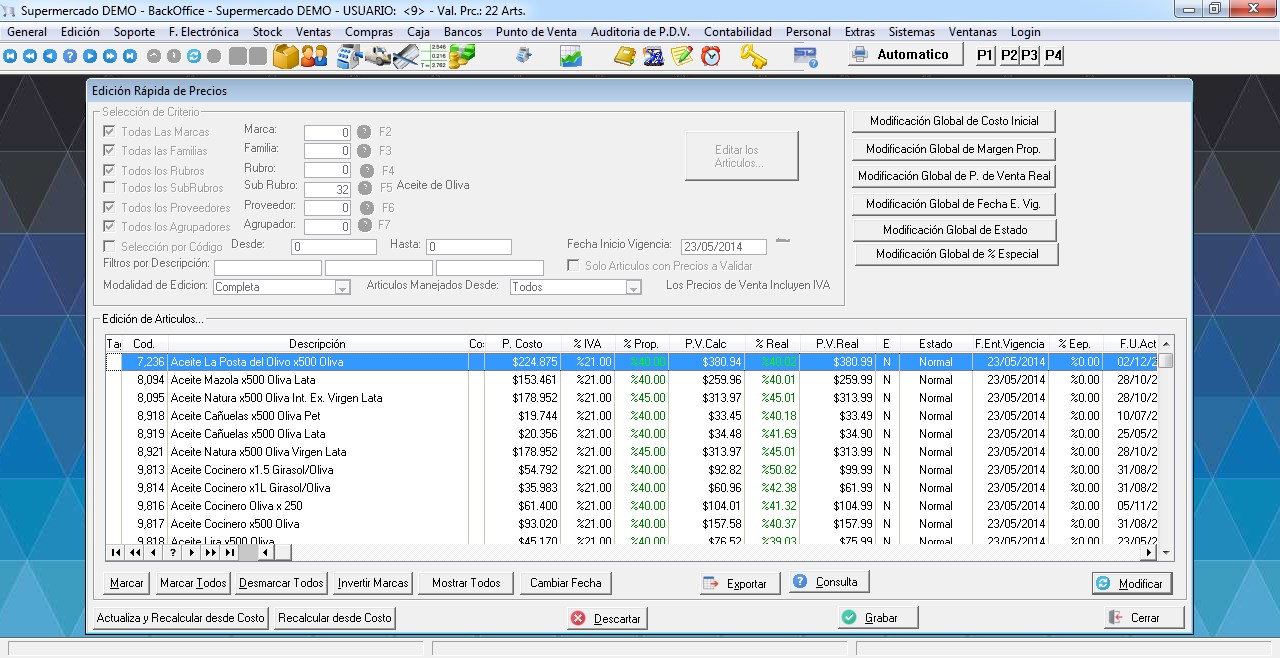Viewport: 1280px width, 658px height.
Task: Expand the Modalidad de Edicion dropdown
Action: coord(342,288)
